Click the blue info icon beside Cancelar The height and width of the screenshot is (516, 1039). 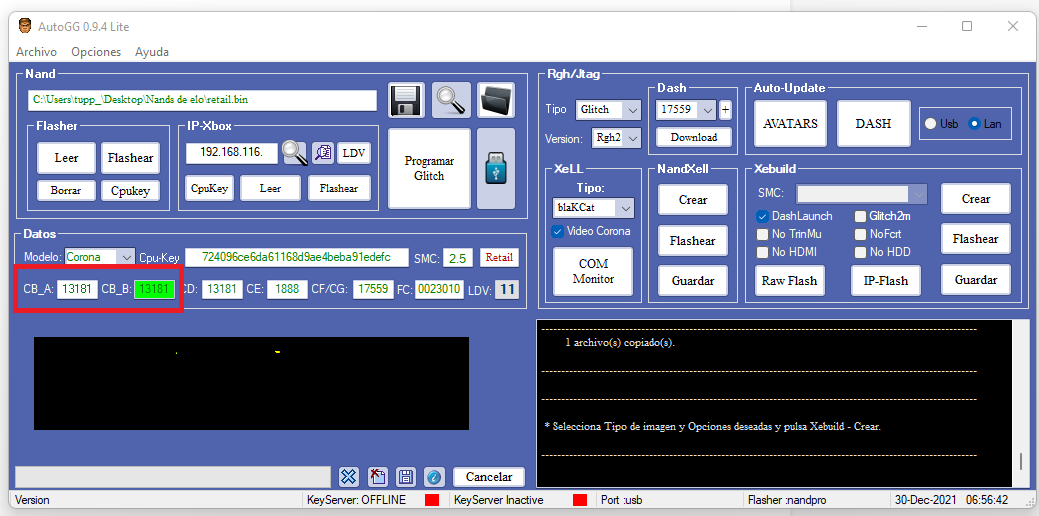(434, 477)
